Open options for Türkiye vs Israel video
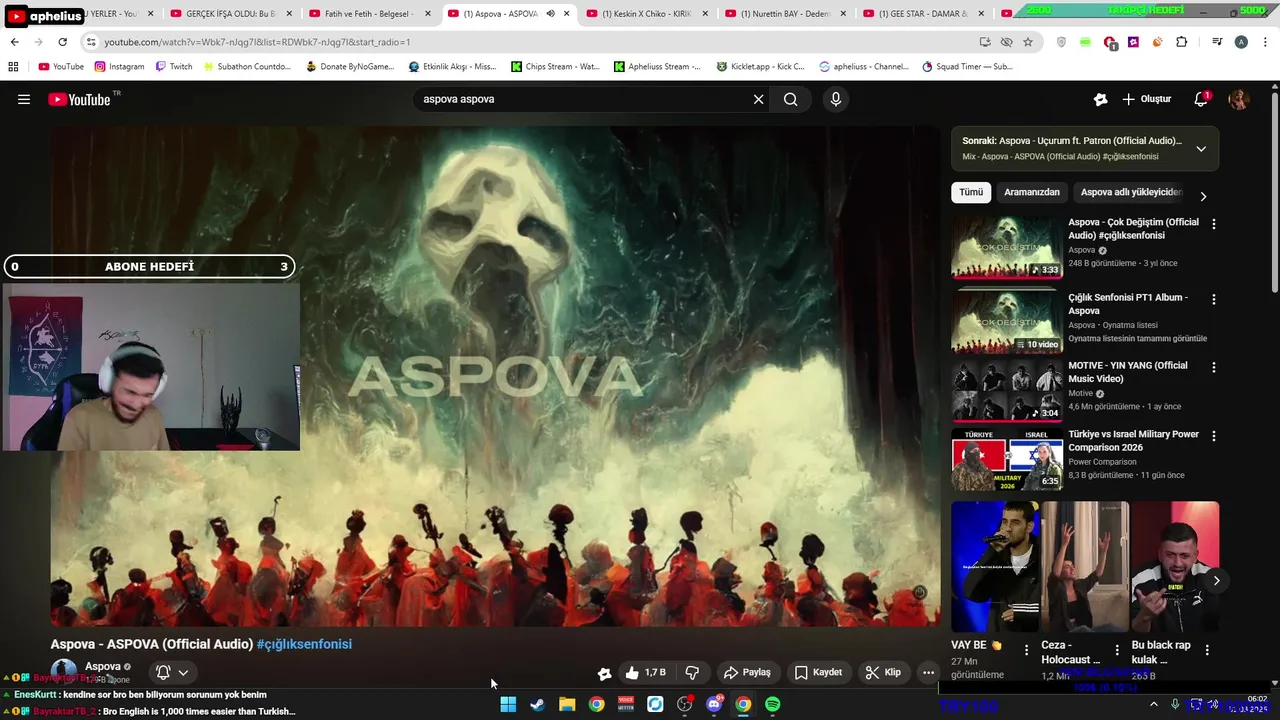The image size is (1280, 720). [x=1214, y=436]
